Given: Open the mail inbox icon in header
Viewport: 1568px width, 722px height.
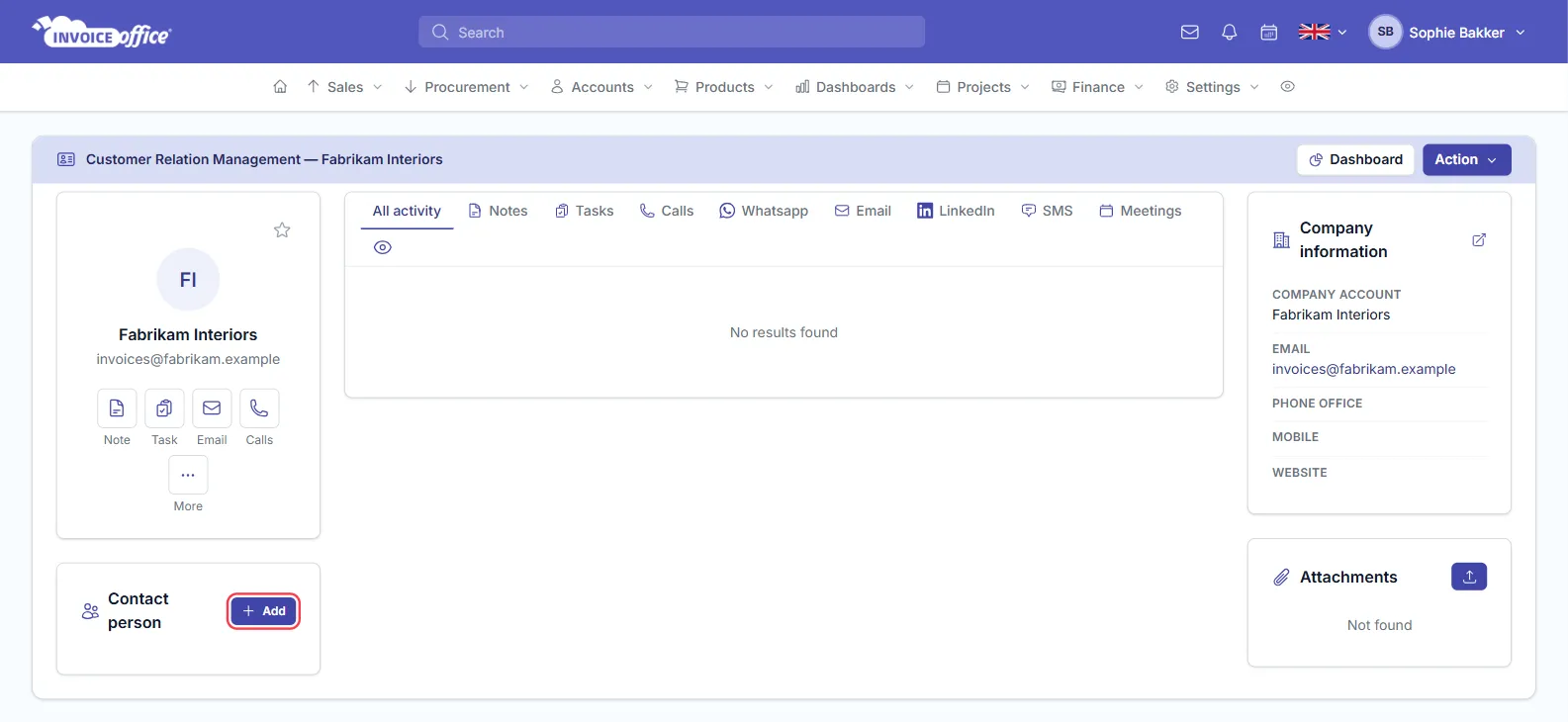Looking at the screenshot, I should tap(1190, 32).
